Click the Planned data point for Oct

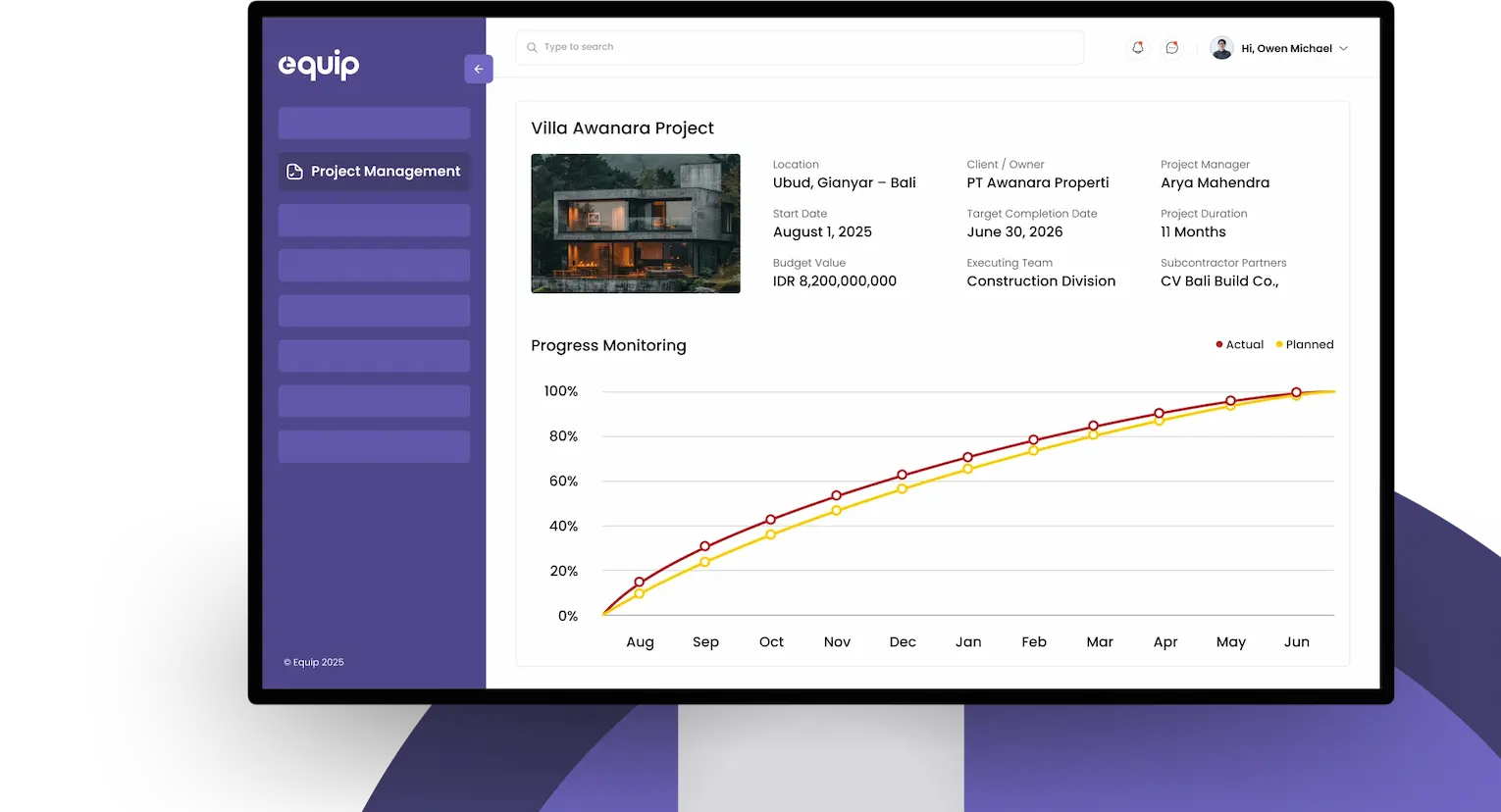(771, 534)
